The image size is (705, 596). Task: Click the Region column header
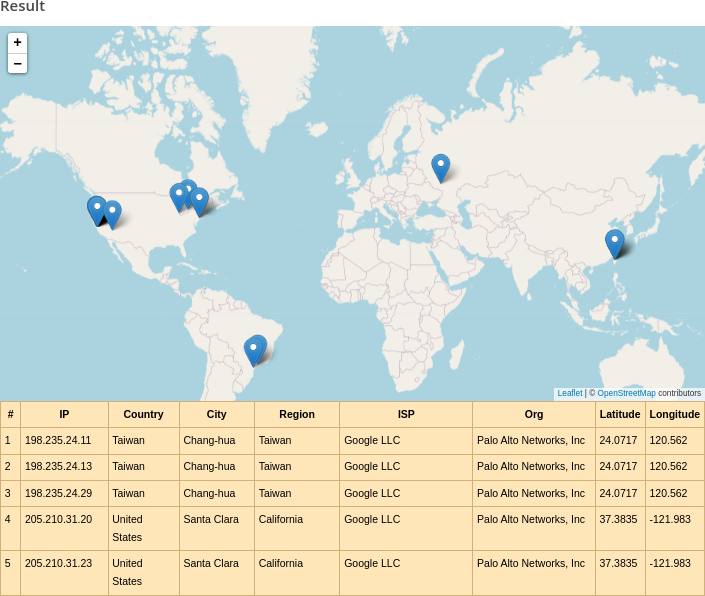click(297, 414)
